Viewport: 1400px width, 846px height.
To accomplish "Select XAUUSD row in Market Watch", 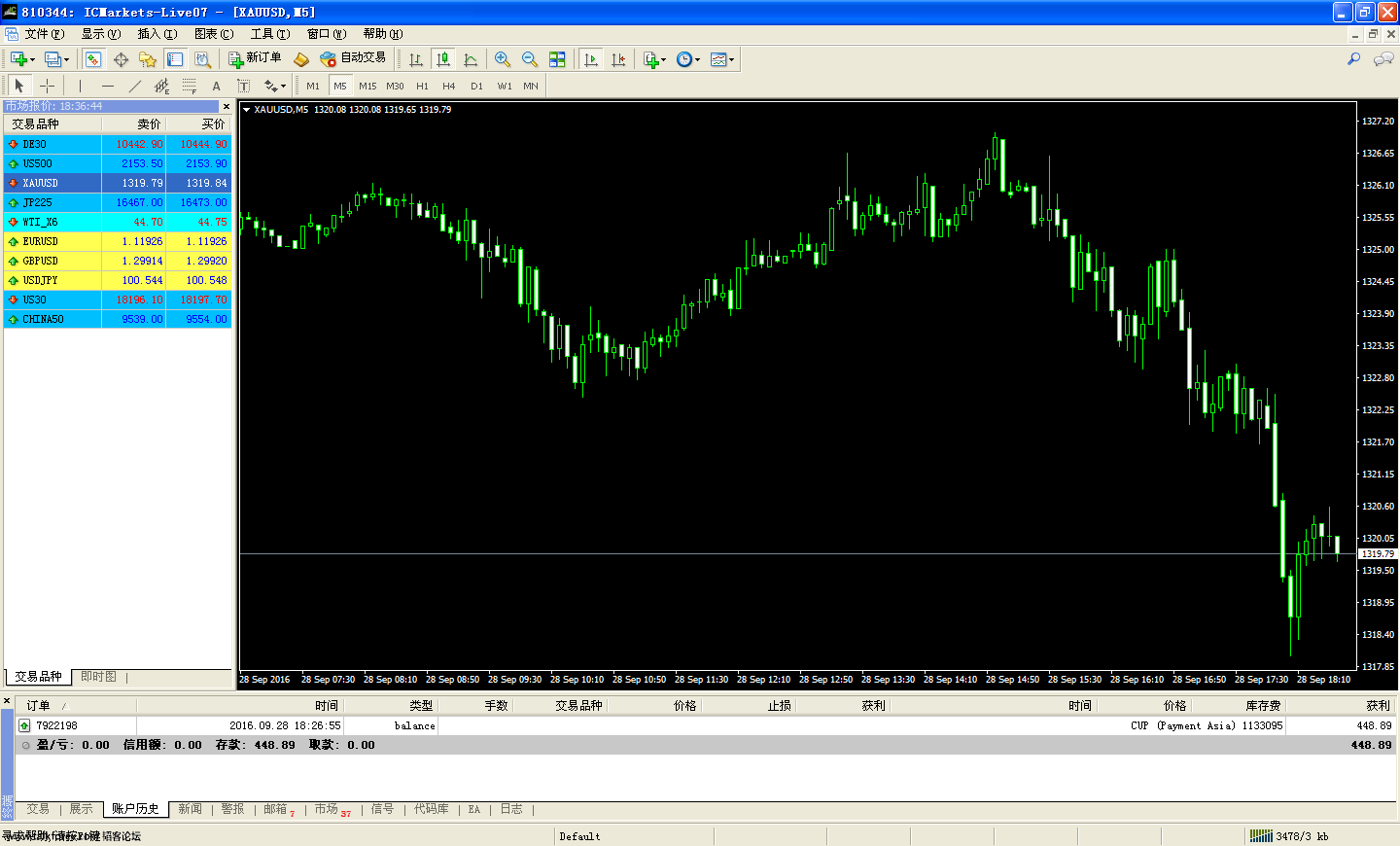I will (x=118, y=183).
